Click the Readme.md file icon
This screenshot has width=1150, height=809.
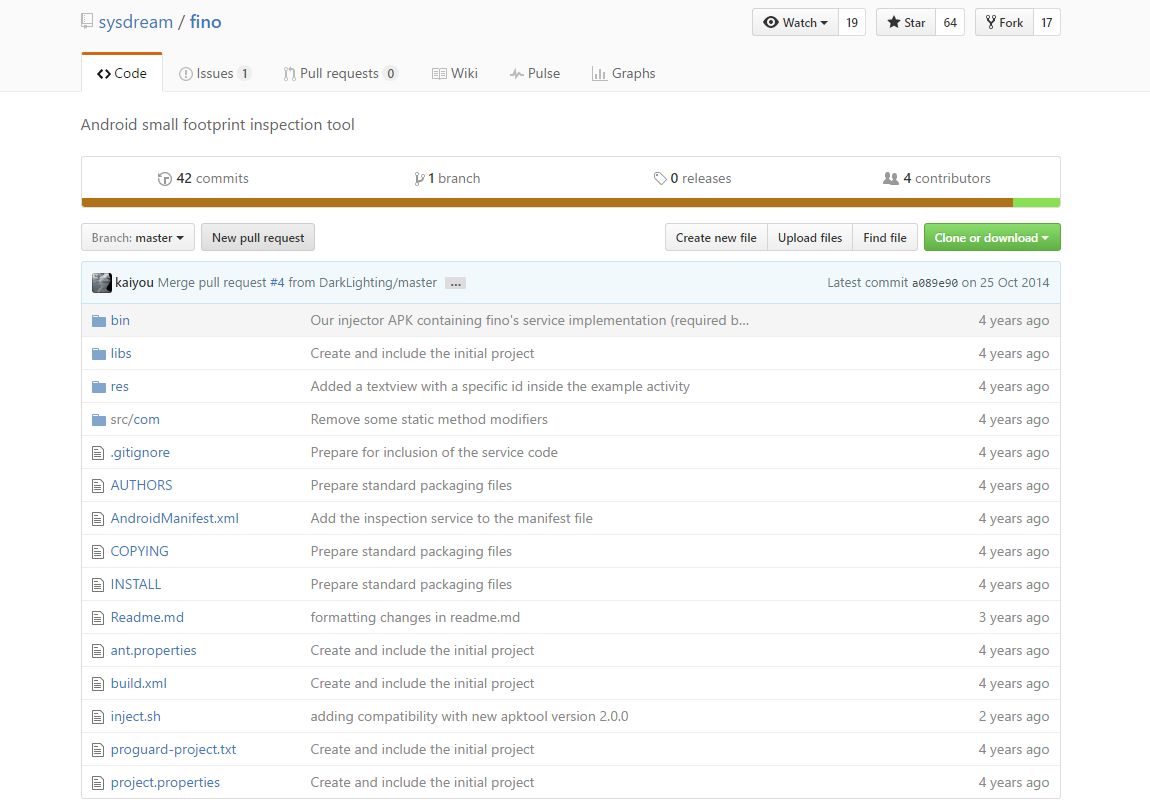point(98,618)
